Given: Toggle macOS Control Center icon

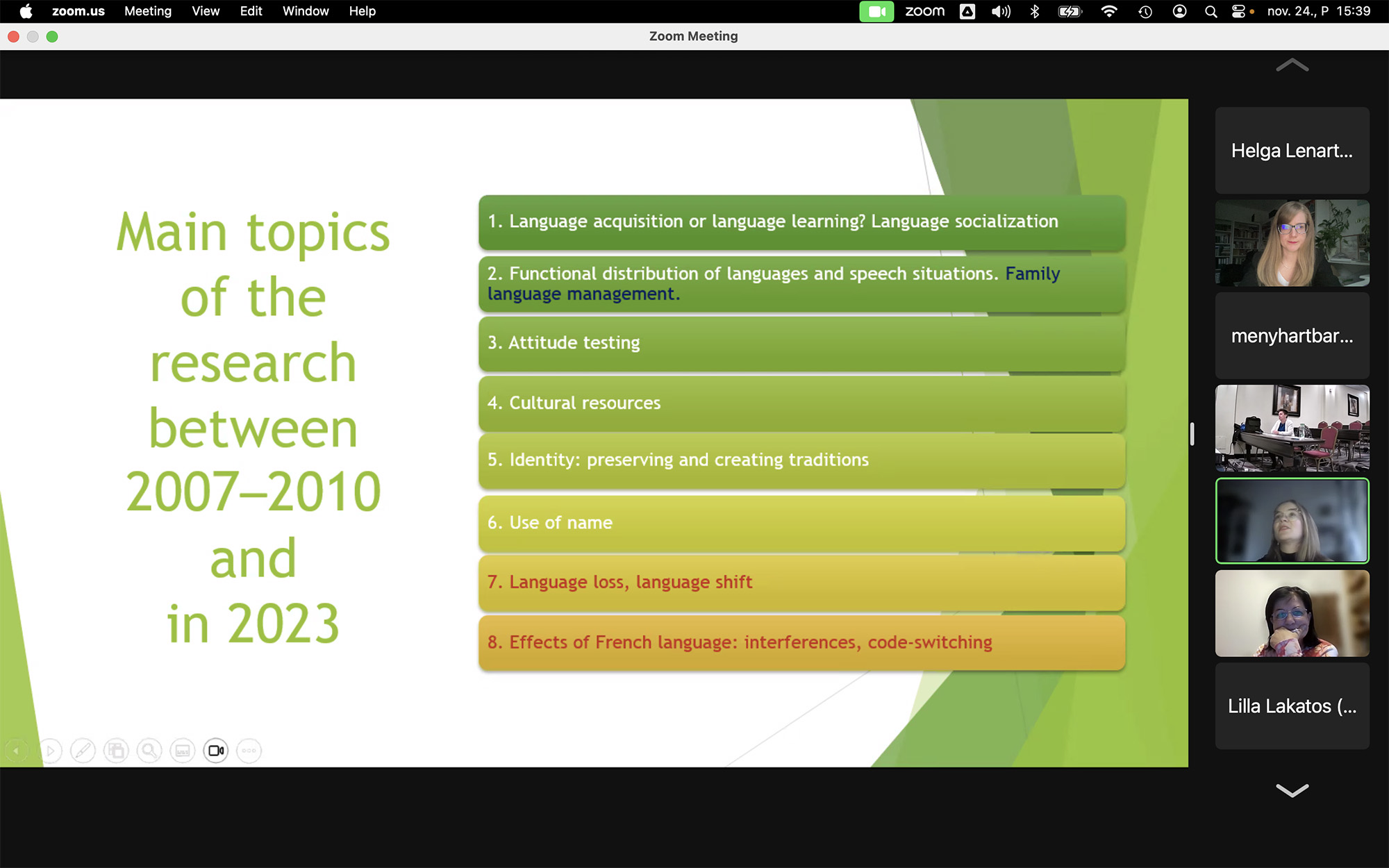Looking at the screenshot, I should pyautogui.click(x=1238, y=11).
